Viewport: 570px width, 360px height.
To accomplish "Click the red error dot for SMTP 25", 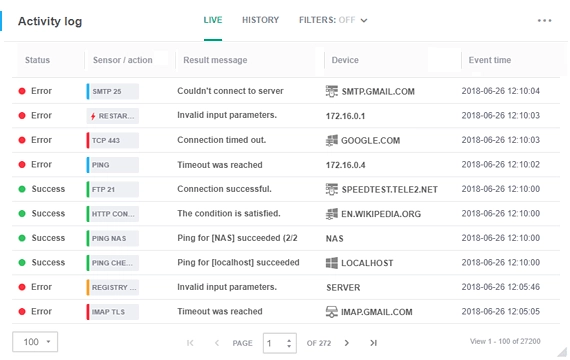I will click(x=22, y=91).
